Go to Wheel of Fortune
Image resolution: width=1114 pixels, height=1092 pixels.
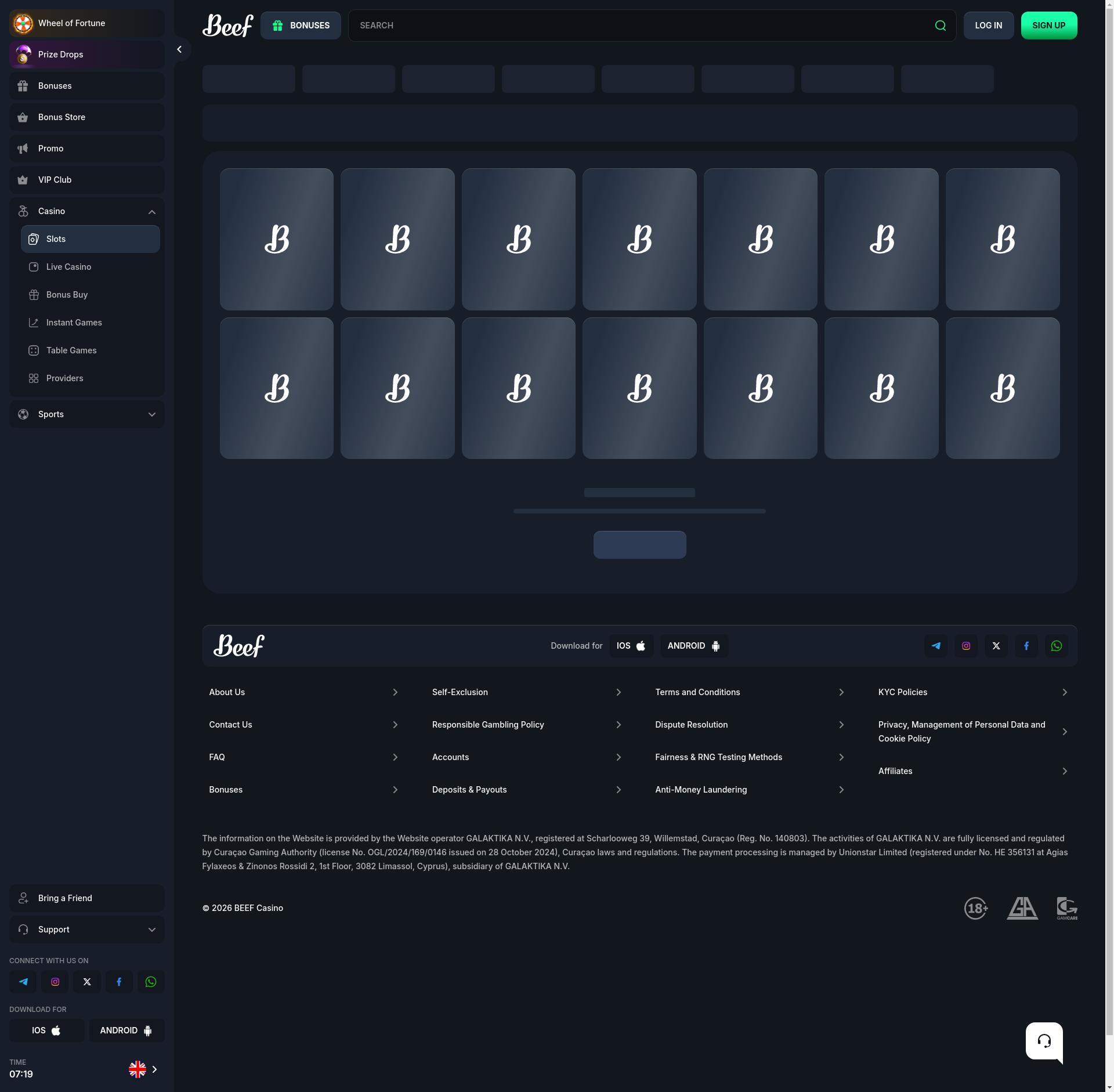[71, 23]
